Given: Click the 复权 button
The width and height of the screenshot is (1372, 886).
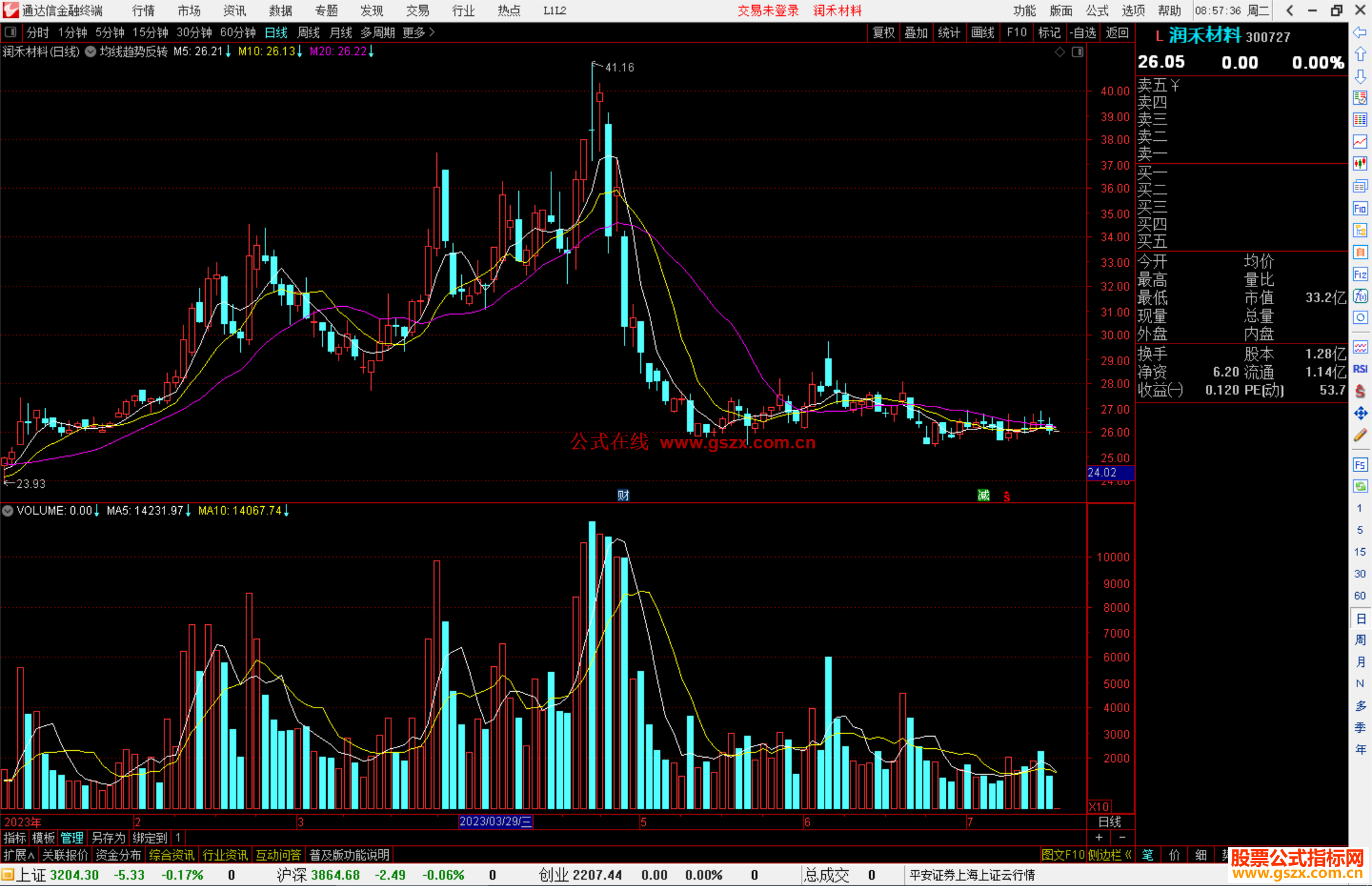Looking at the screenshot, I should point(883,32).
